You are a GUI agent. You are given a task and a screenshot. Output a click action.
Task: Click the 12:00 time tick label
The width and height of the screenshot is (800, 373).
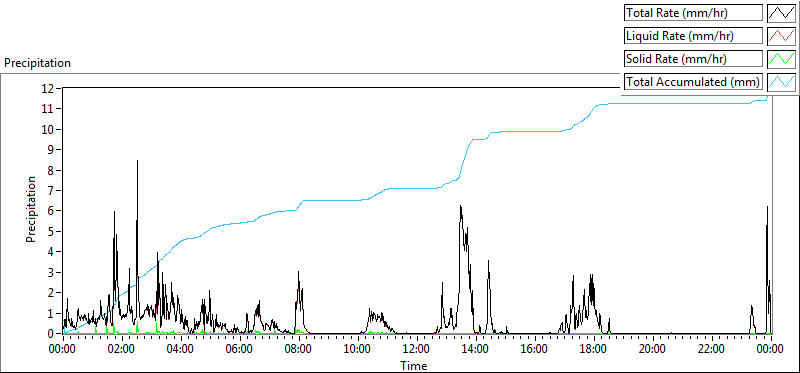417,350
